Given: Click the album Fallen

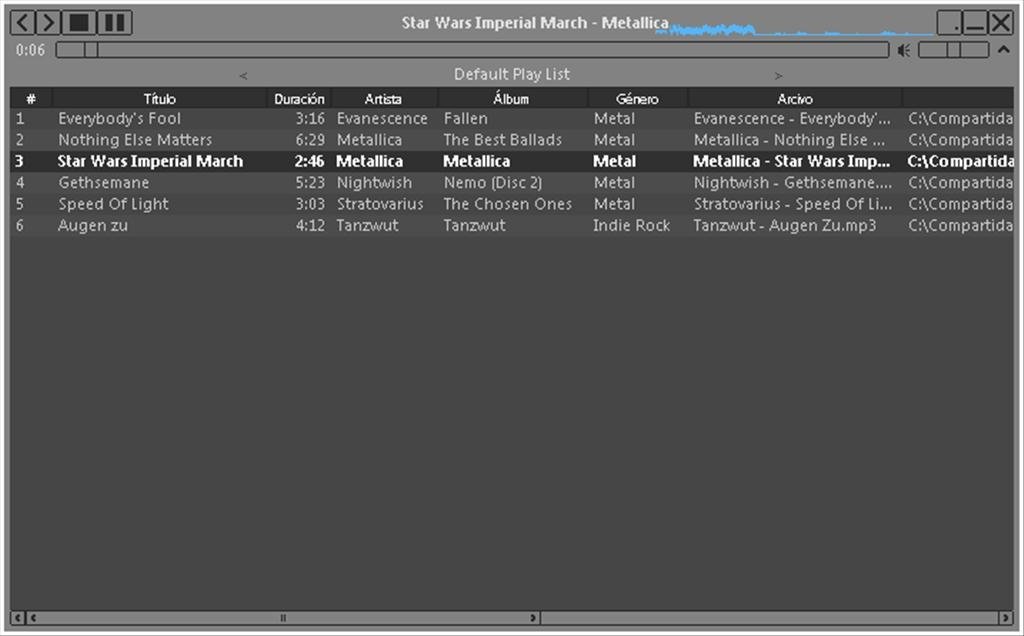Looking at the screenshot, I should [x=466, y=119].
